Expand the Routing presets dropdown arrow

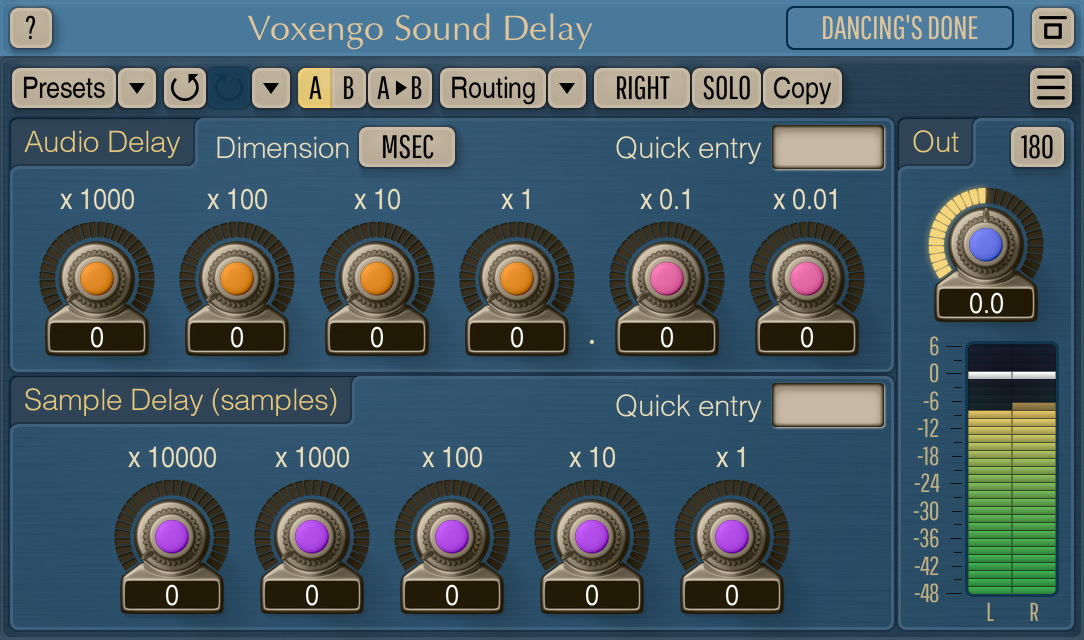point(567,88)
